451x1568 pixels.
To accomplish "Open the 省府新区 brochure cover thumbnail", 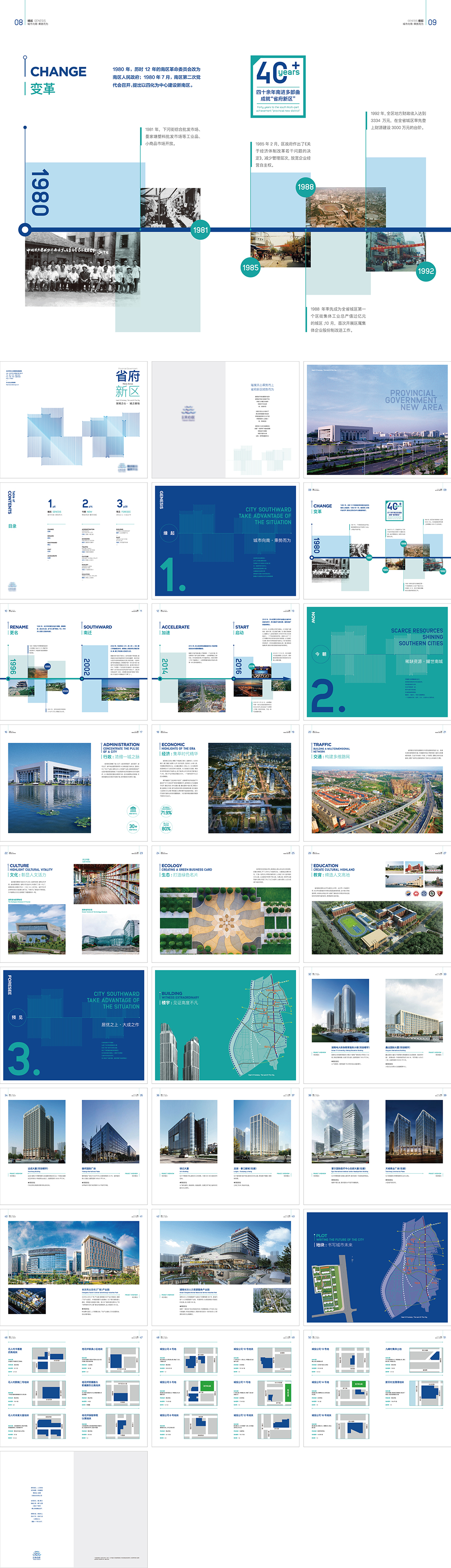I will click(x=73, y=419).
